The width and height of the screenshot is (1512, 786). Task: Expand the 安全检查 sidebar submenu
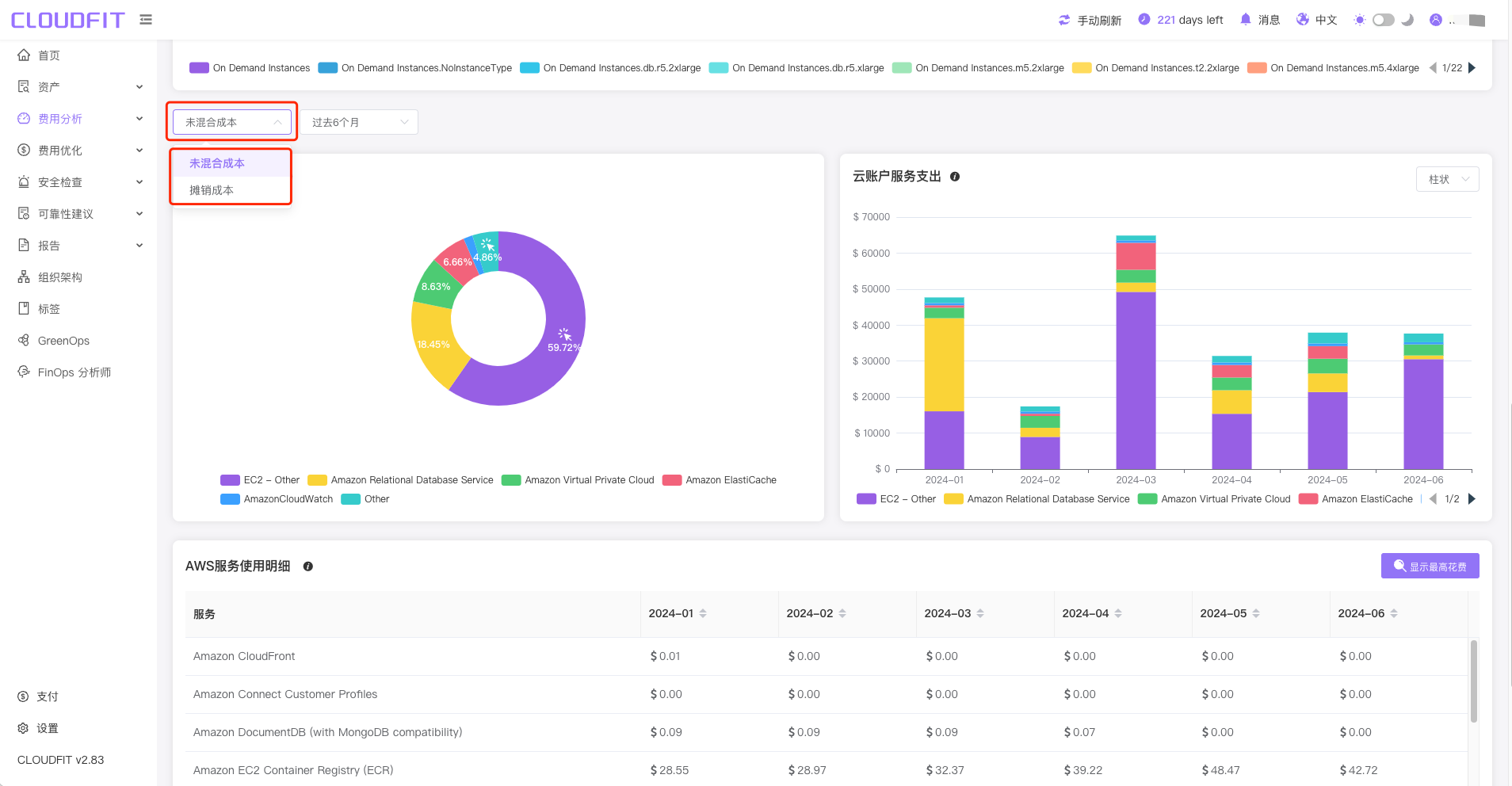pos(139,181)
